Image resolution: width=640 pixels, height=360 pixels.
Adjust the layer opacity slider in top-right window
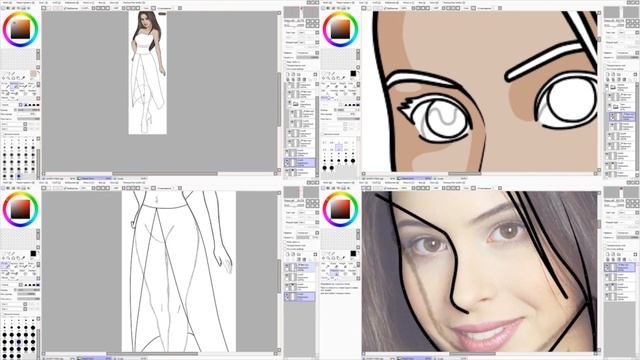pyautogui.click(x=627, y=58)
